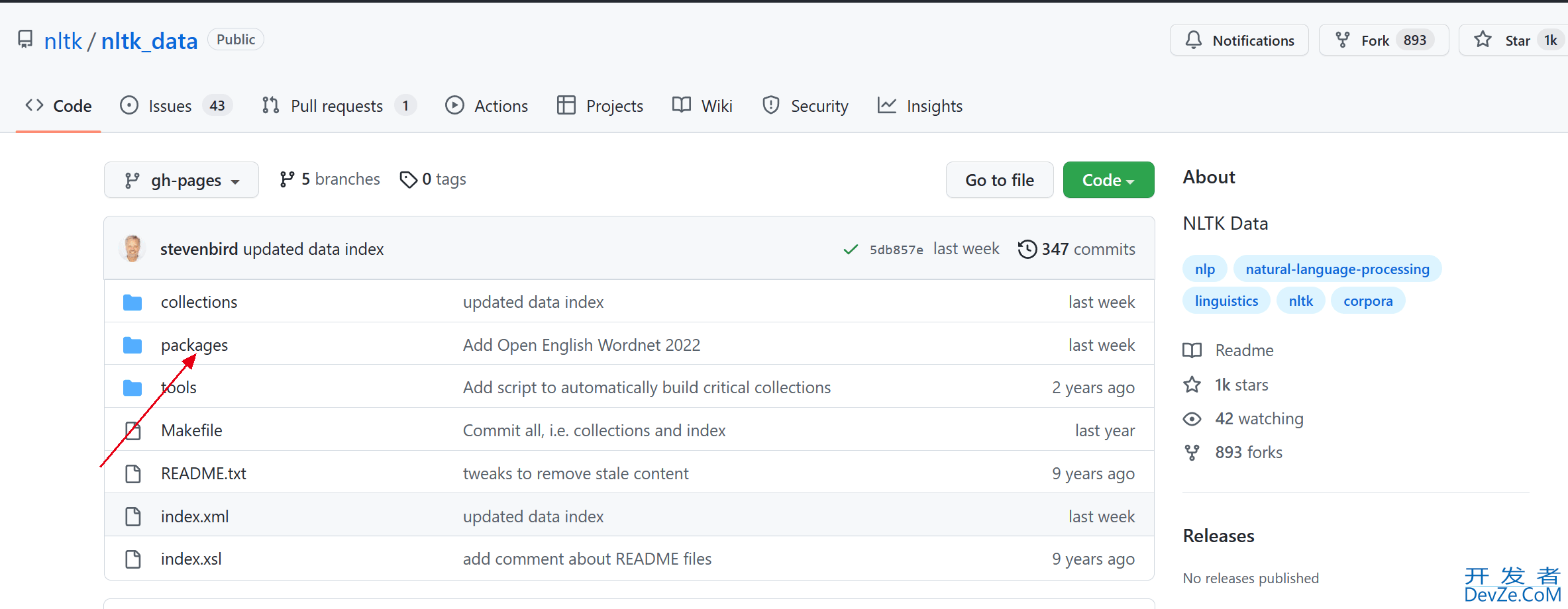
Task: Expand the gh-pages branch dropdown
Action: (x=182, y=180)
